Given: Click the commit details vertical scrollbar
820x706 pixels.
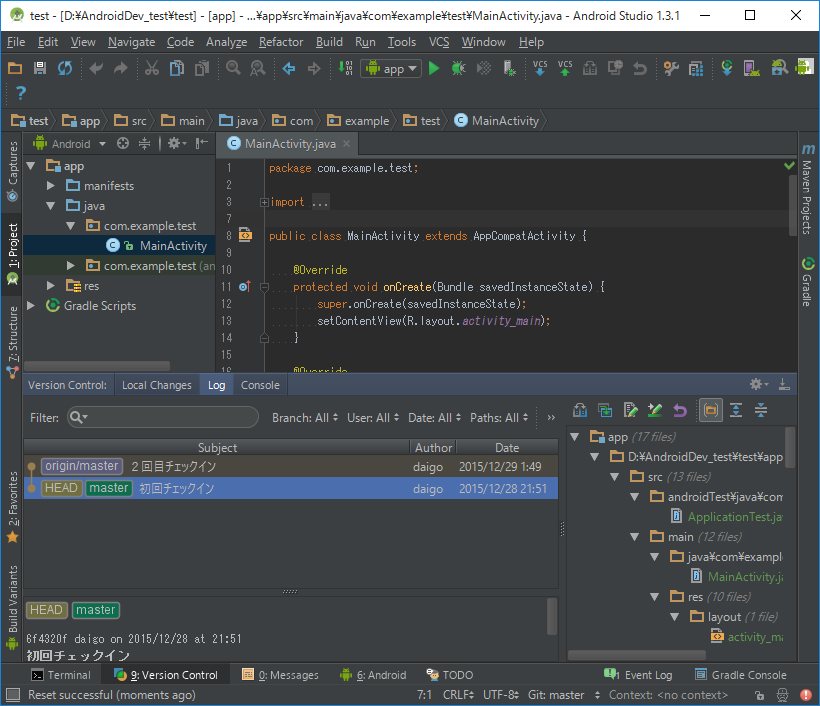Looking at the screenshot, I should tap(552, 617).
